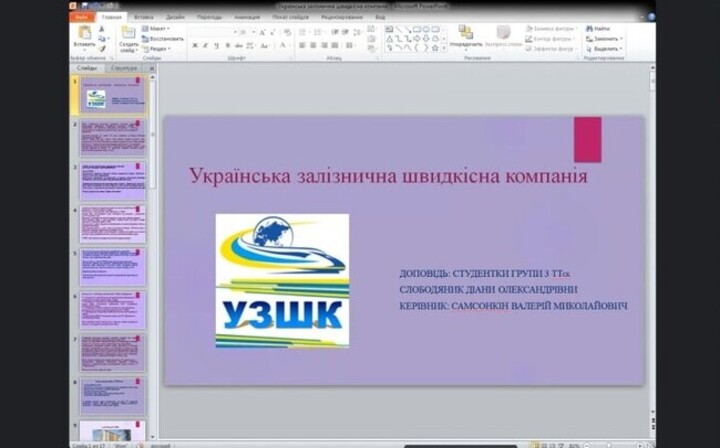Click the Decrease Font Size icon
Viewport: 720px width, 448px height.
(272, 33)
